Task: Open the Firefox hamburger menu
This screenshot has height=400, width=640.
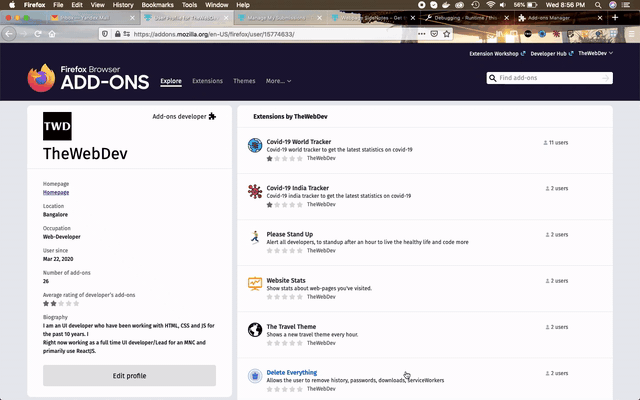Action: click(632, 34)
